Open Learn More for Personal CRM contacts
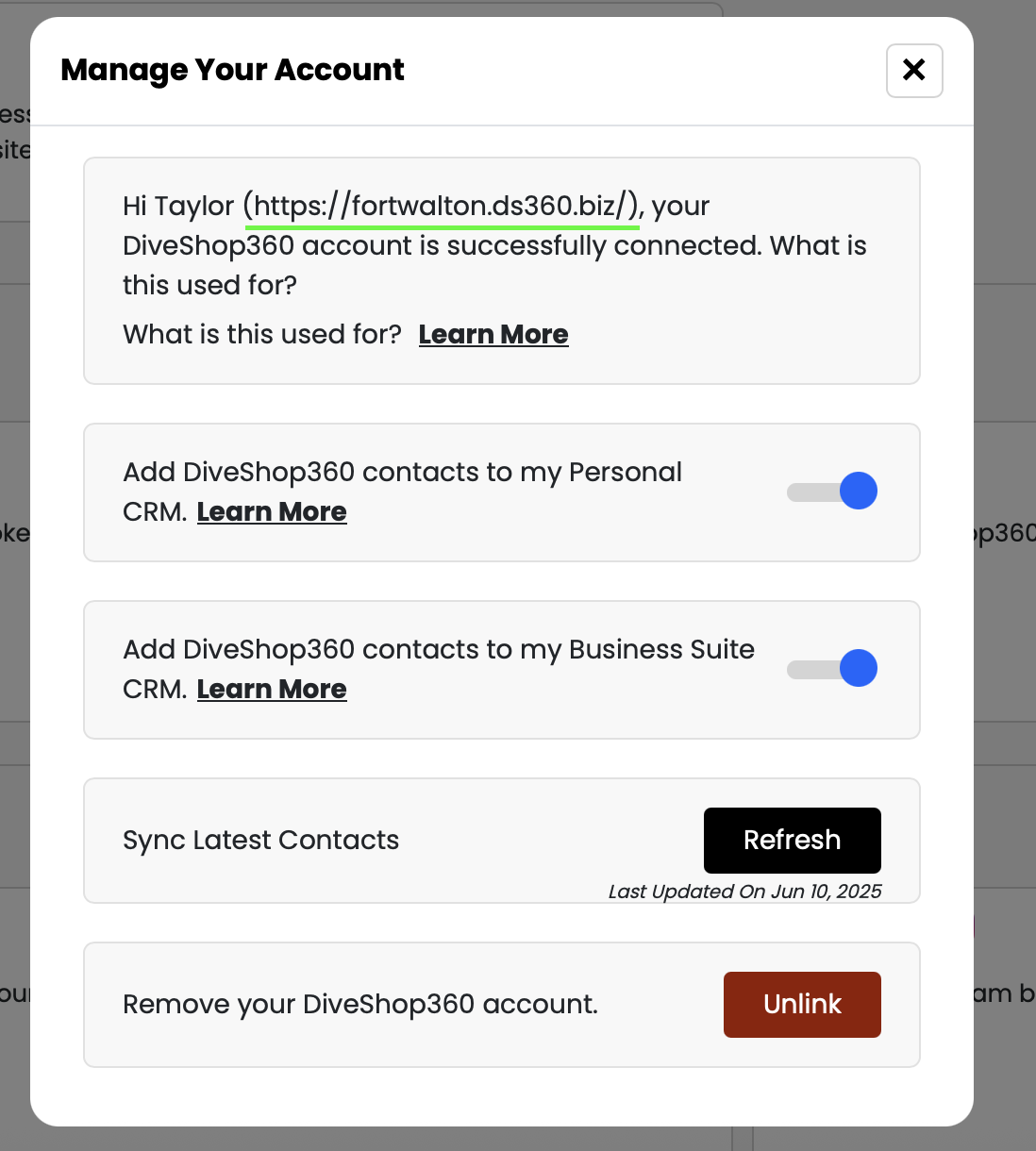The image size is (1036, 1151). coord(272,512)
